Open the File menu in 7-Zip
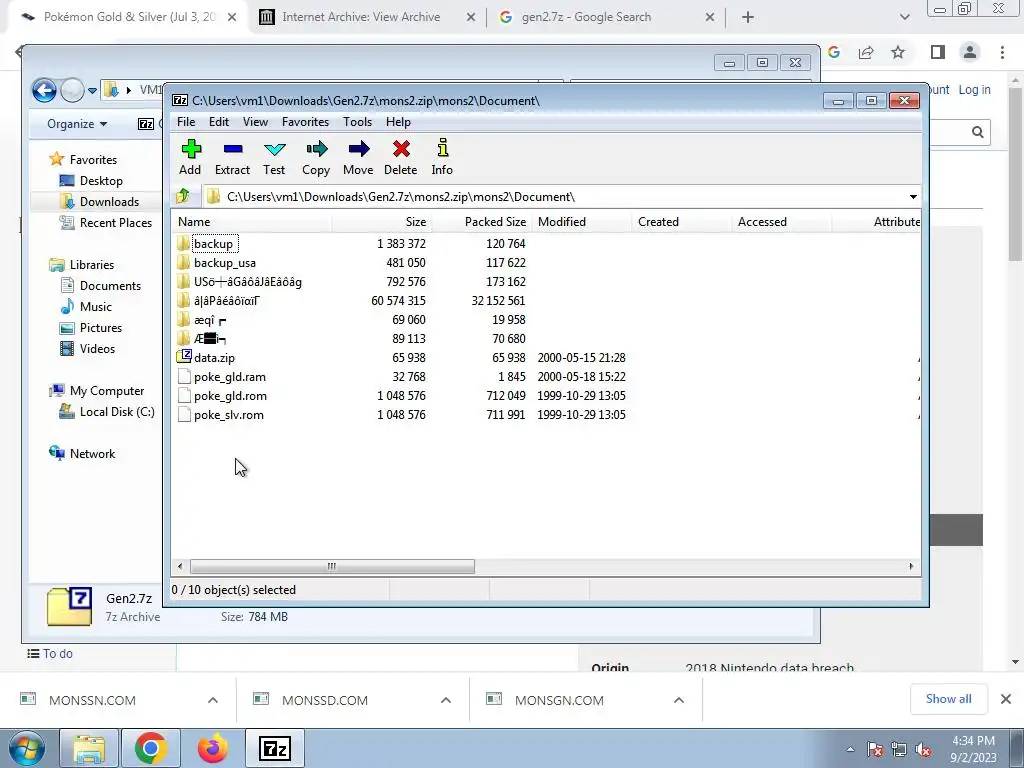Viewport: 1024px width, 768px height. pos(186,122)
